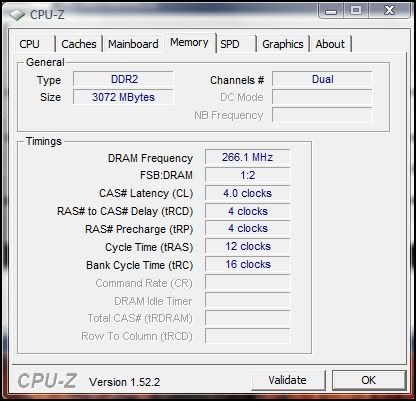Click the empty Row To Column field
This screenshot has width=416, height=401.
pos(247,336)
